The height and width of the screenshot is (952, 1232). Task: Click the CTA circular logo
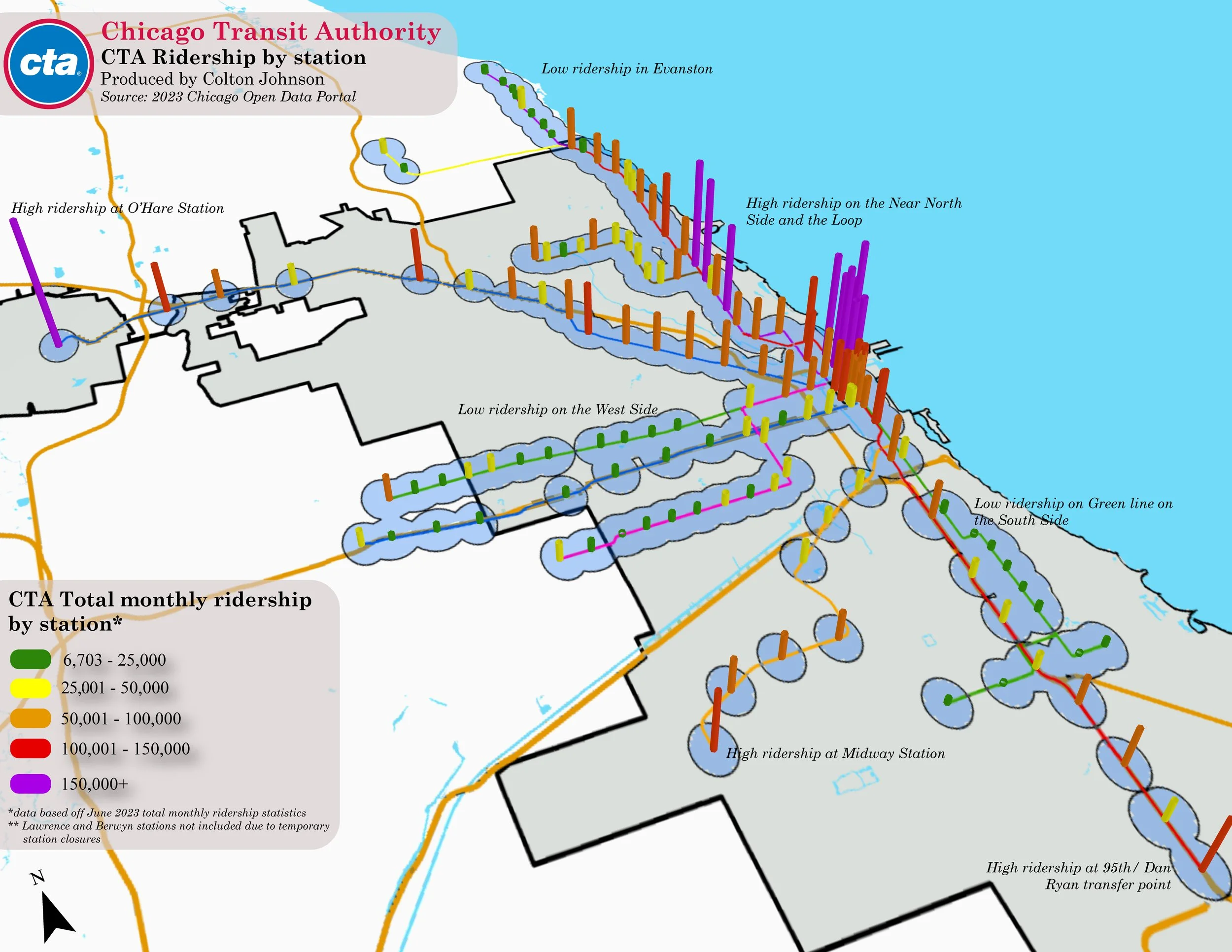click(49, 64)
